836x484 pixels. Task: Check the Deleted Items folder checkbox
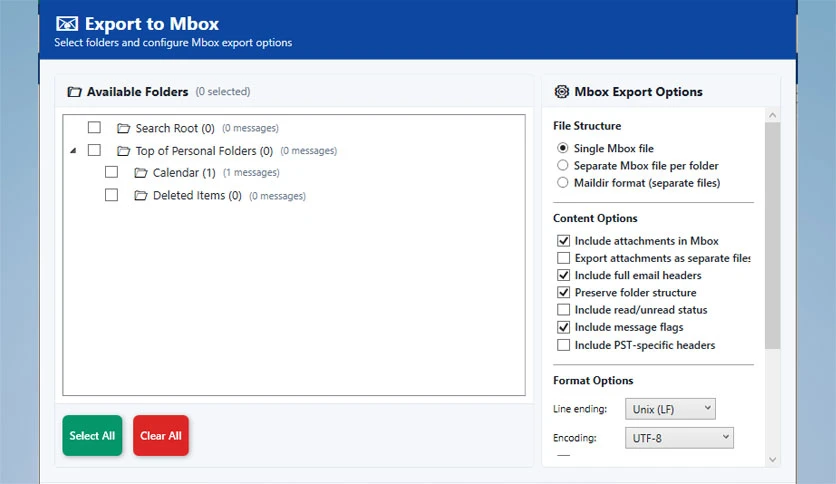tap(111, 195)
